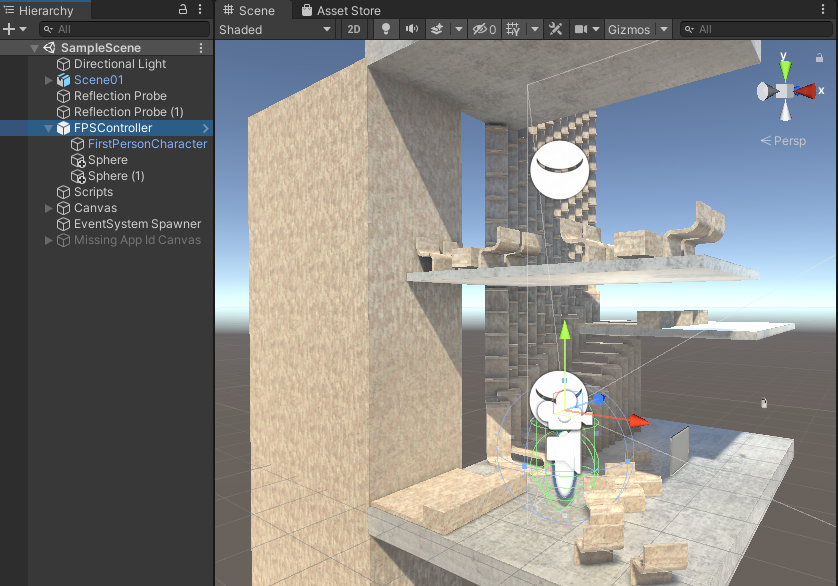This screenshot has height=586, width=838.
Task: Click the plus icon to create object
Action: point(9,29)
